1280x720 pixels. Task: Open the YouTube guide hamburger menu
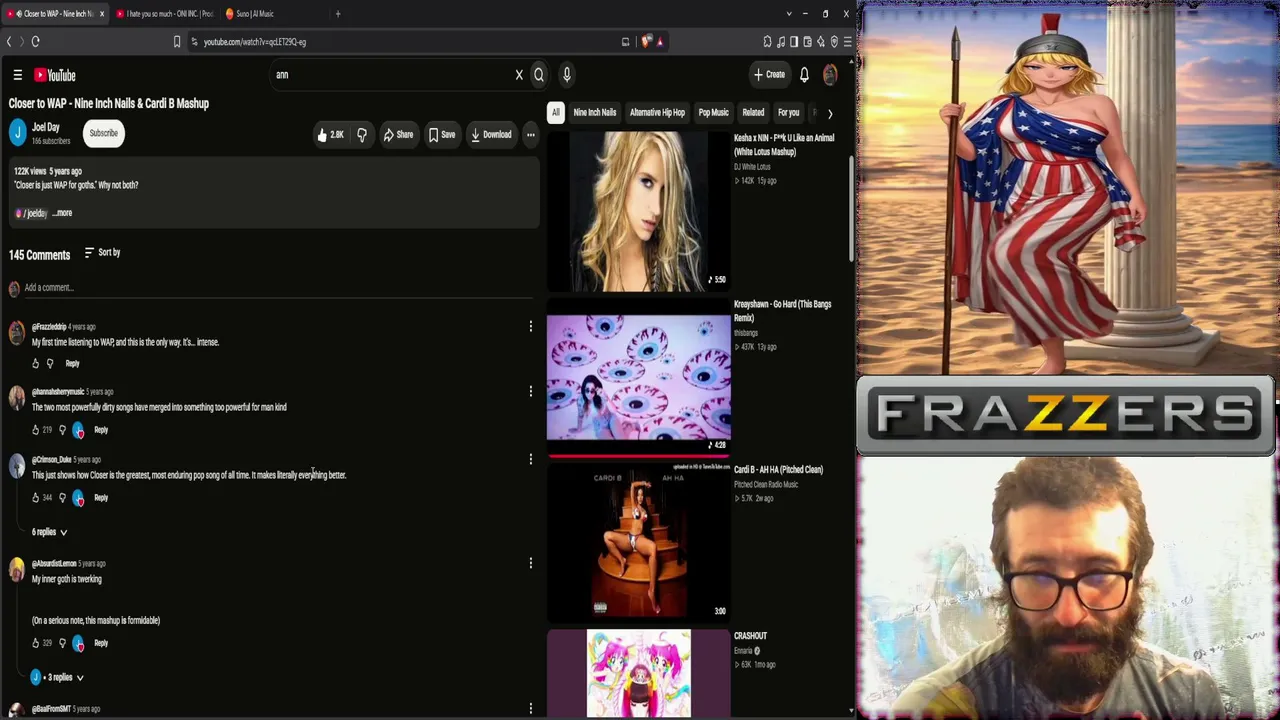tap(17, 75)
